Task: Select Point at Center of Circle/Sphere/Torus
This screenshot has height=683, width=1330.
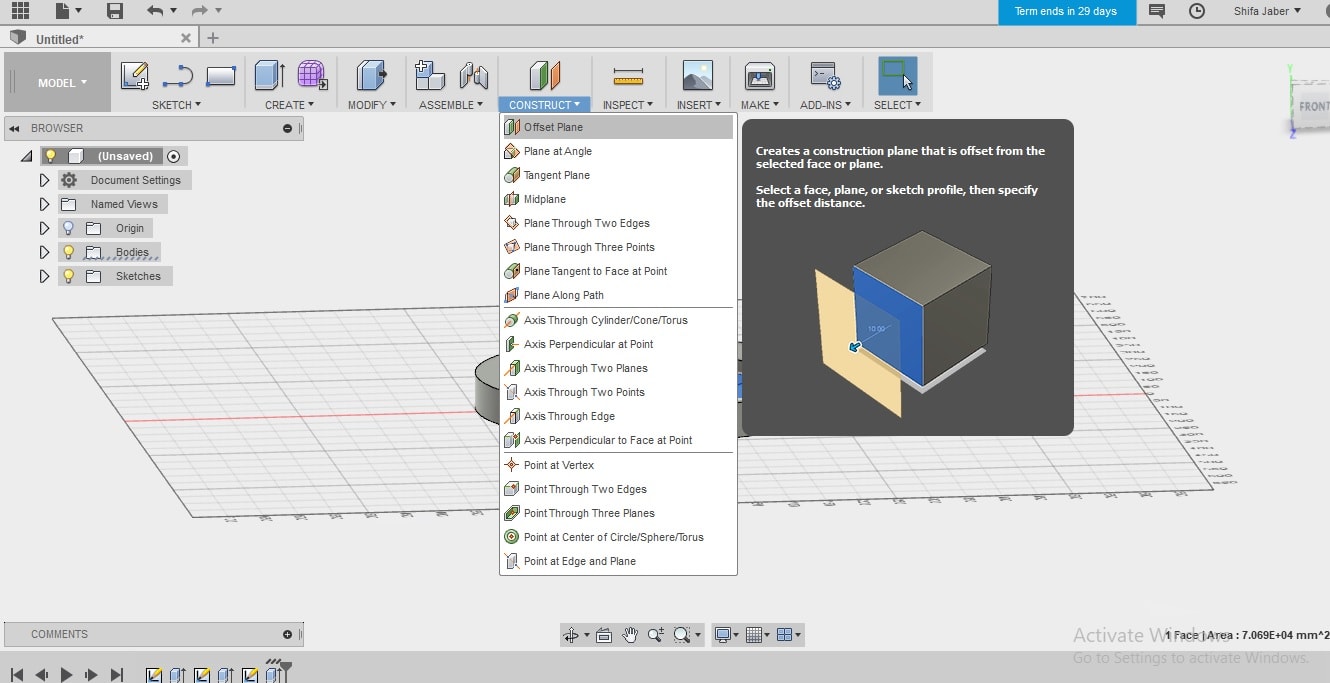Action: pyautogui.click(x=617, y=537)
